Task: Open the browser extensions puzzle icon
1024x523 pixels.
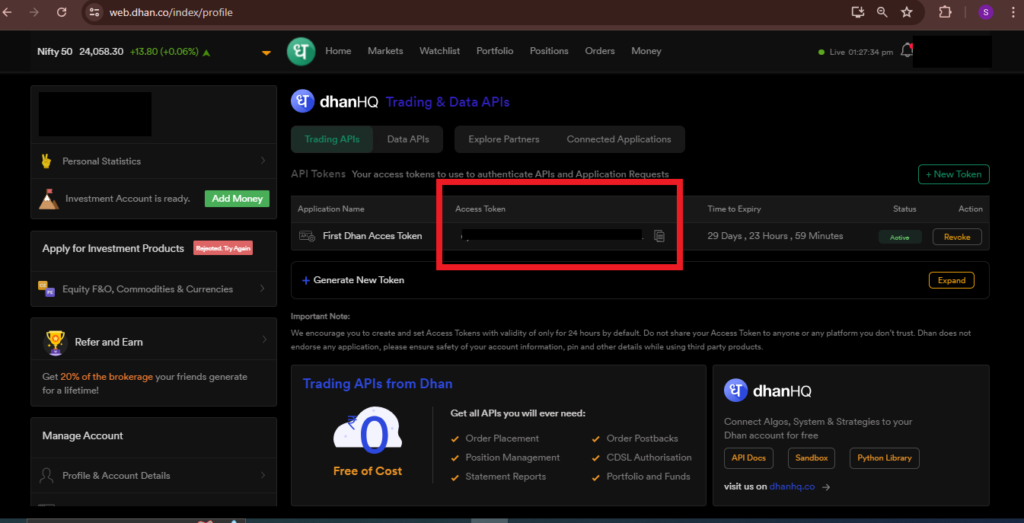Action: [x=945, y=12]
